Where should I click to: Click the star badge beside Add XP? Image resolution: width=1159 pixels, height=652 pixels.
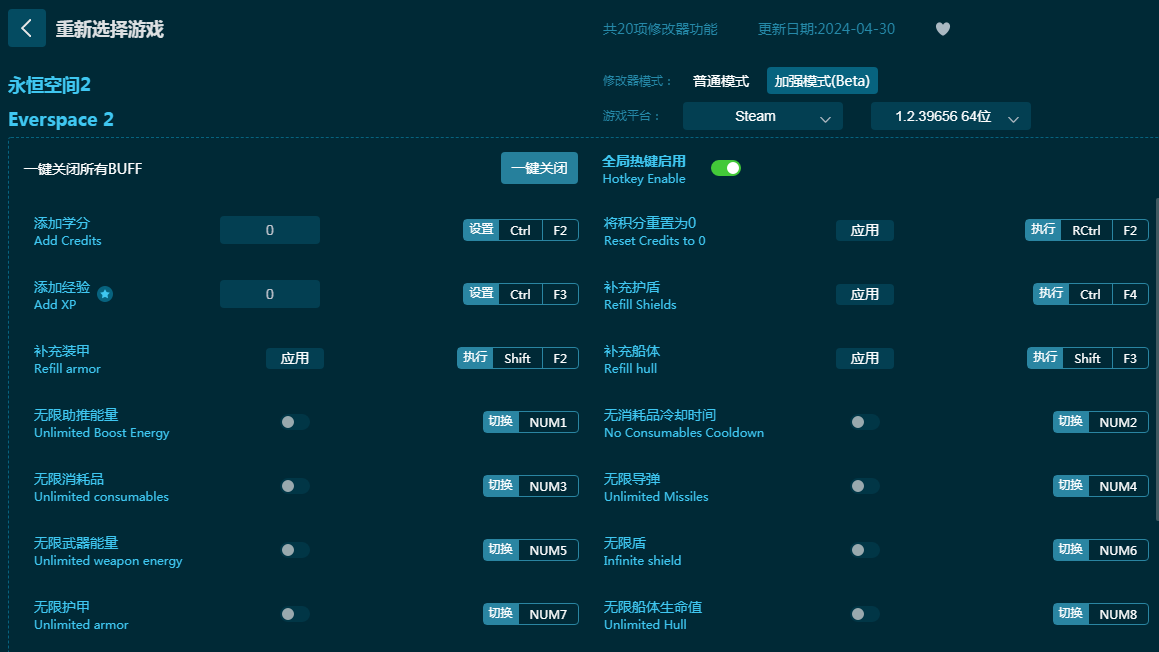[105, 294]
